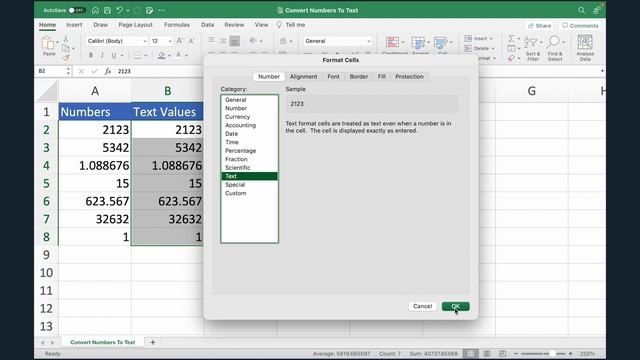640x360 pixels.
Task: Open the Page Layout ribbon tab
Action: coord(135,25)
